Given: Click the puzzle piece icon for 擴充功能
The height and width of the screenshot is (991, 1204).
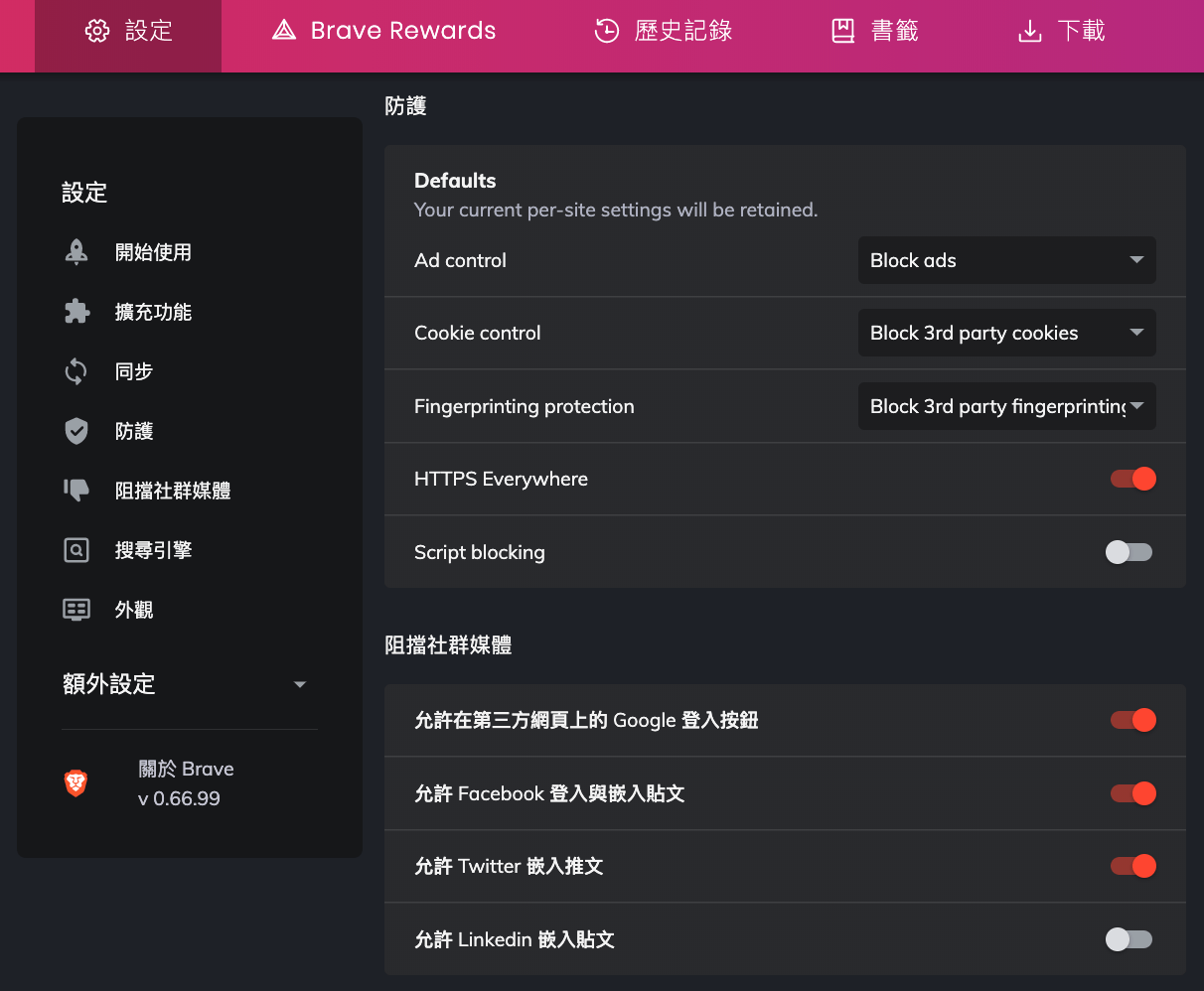Looking at the screenshot, I should pos(76,312).
